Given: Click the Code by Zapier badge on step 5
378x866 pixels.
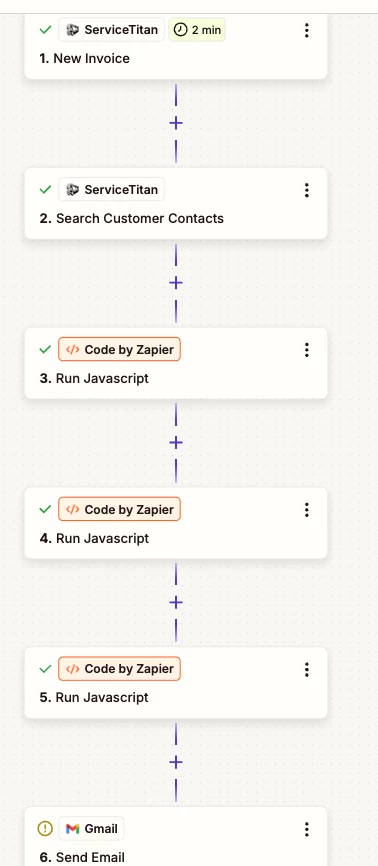Looking at the screenshot, I should pos(119,669).
